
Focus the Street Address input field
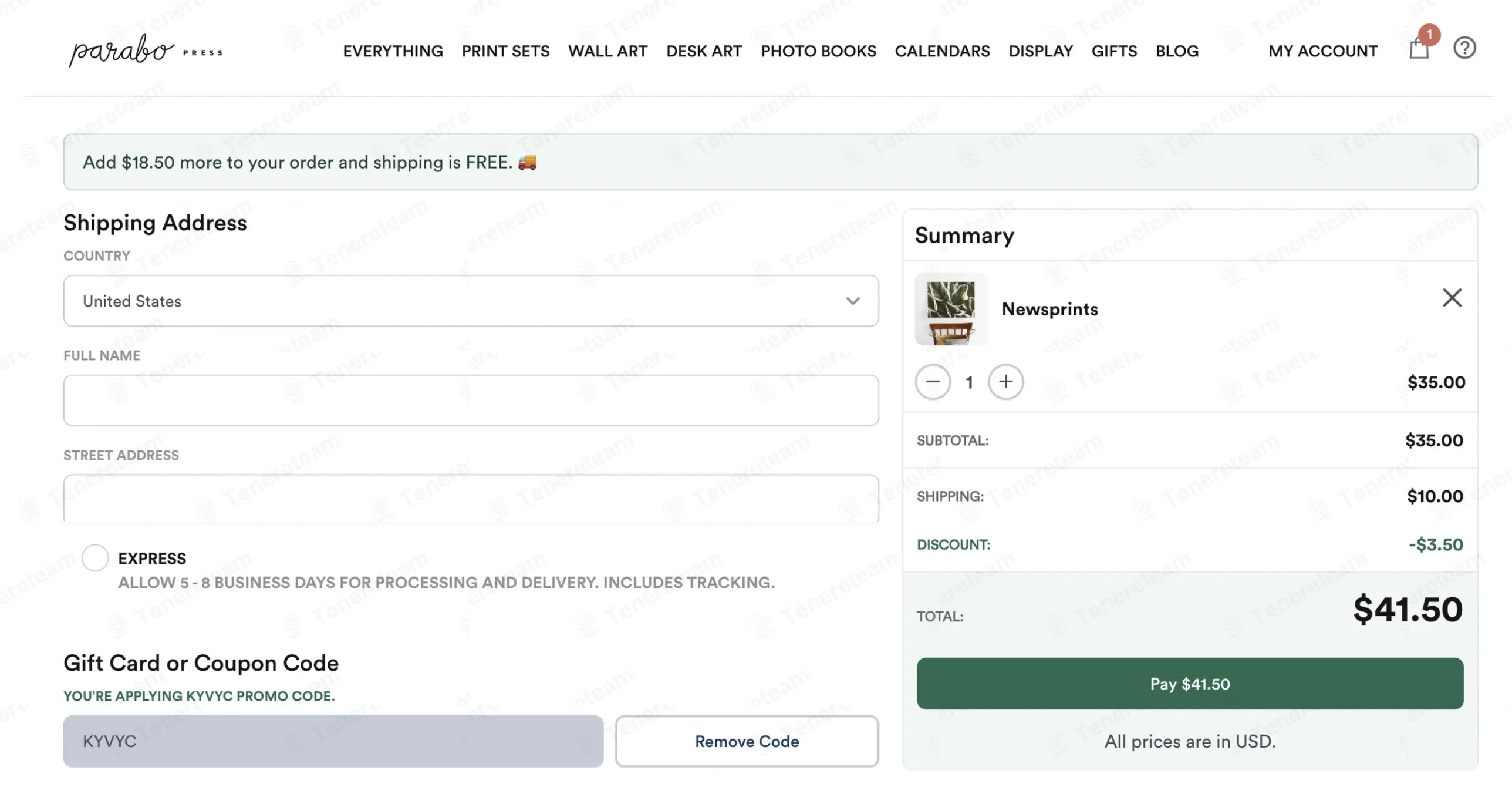tap(471, 498)
